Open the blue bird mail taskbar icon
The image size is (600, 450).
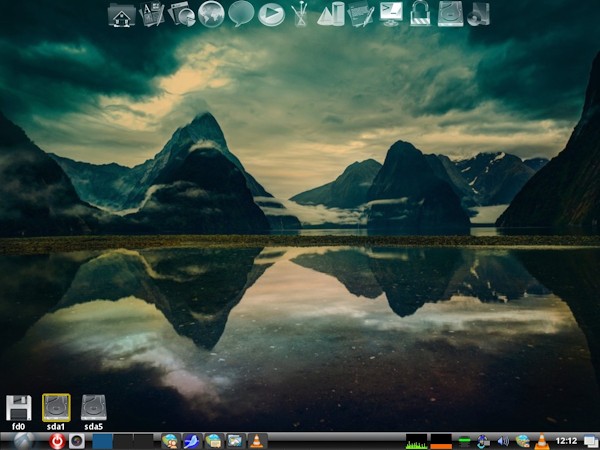point(192,441)
